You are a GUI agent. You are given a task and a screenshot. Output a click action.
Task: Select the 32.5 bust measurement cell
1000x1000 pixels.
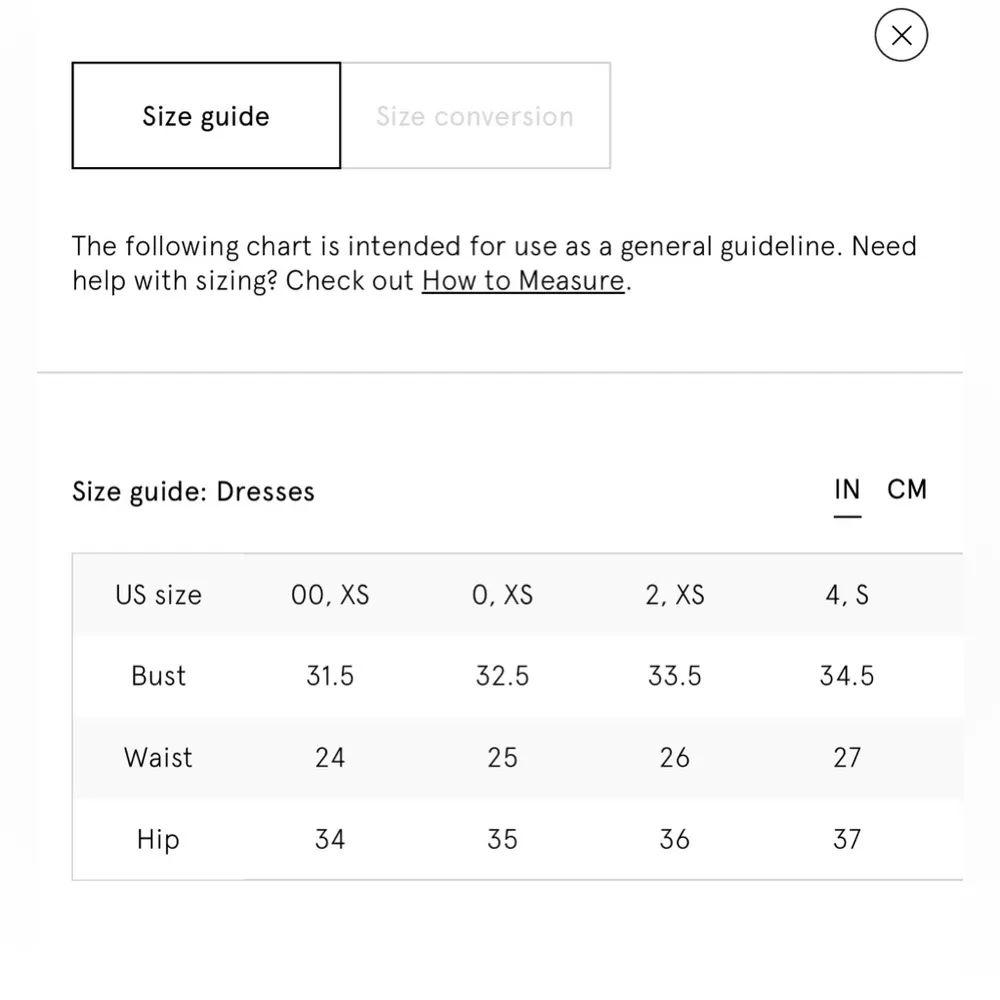tap(502, 676)
